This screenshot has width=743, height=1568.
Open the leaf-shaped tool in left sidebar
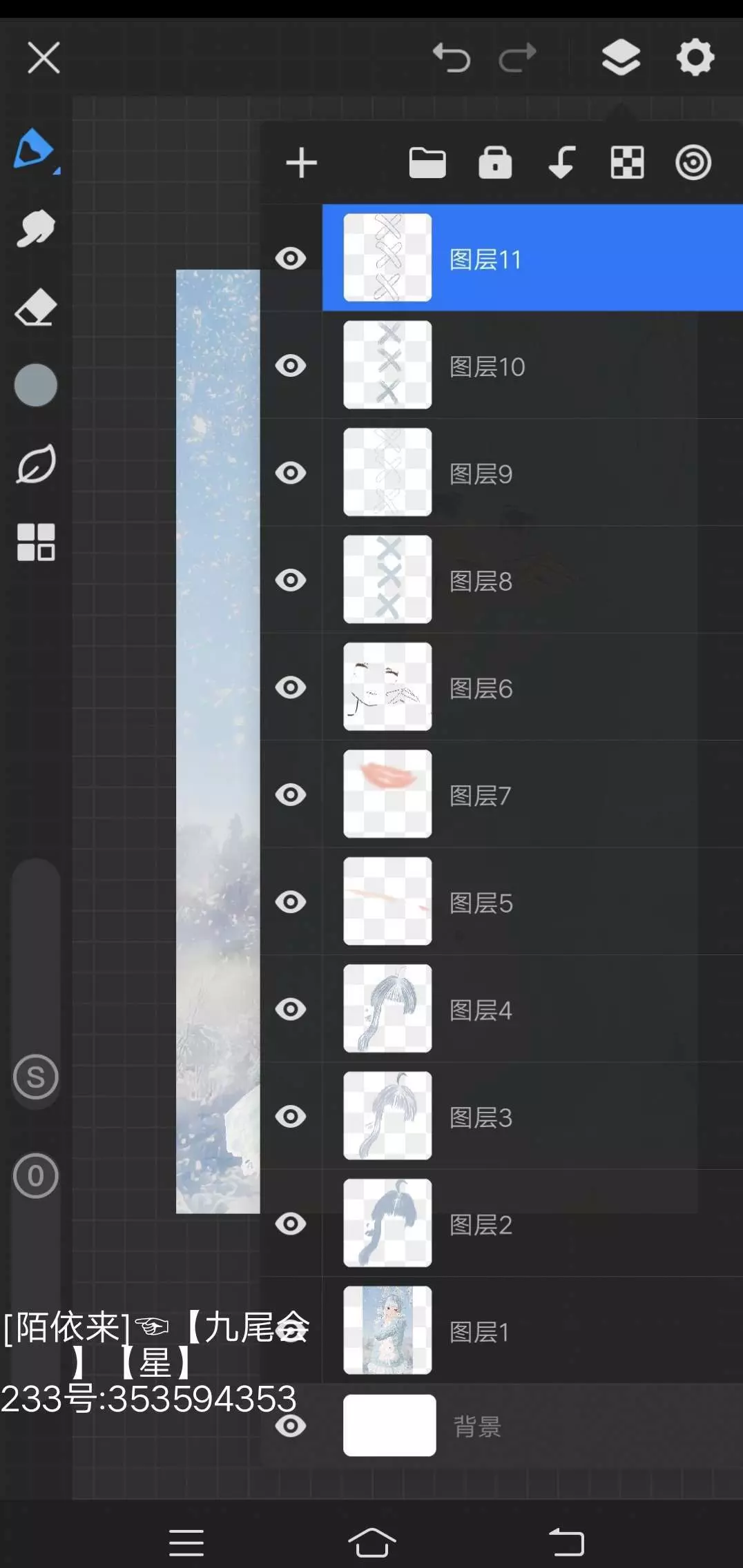pyautogui.click(x=36, y=464)
